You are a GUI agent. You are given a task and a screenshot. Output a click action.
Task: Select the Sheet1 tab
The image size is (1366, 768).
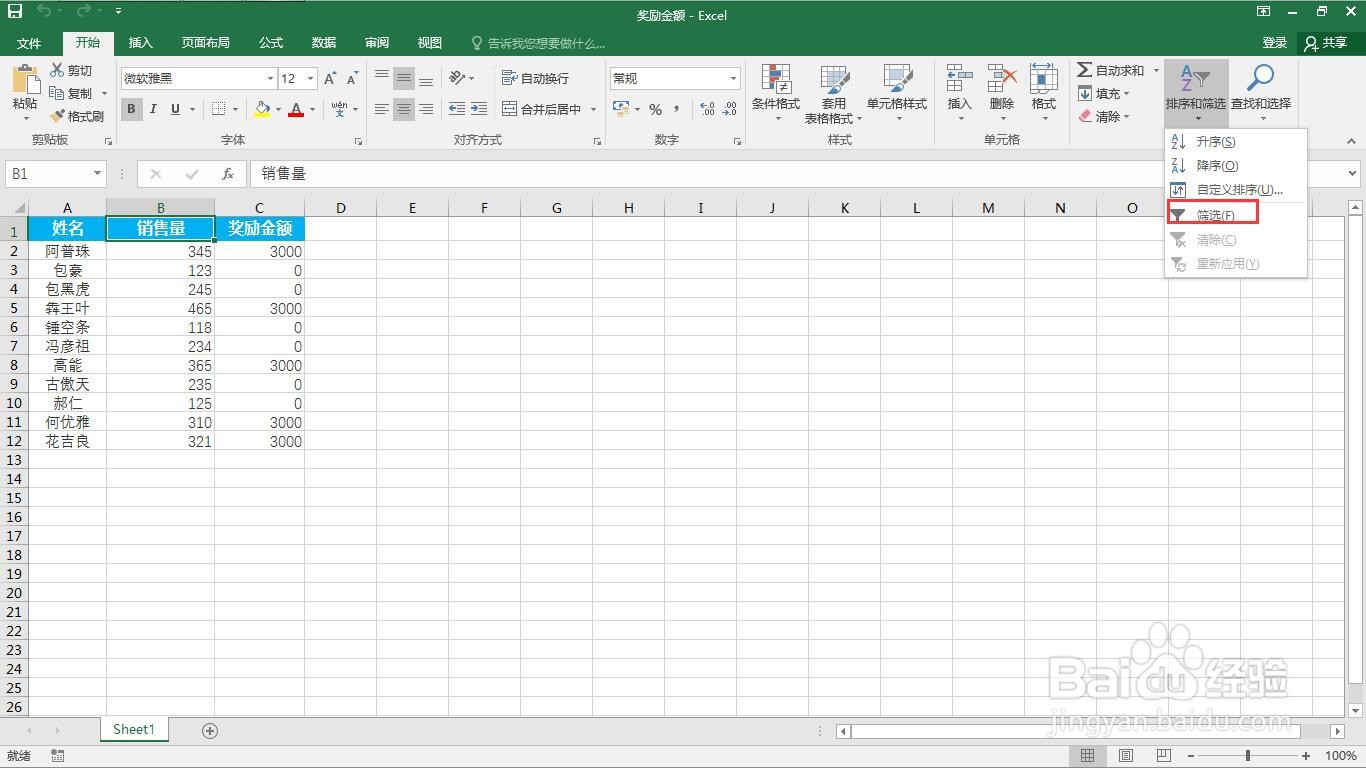[x=134, y=730]
